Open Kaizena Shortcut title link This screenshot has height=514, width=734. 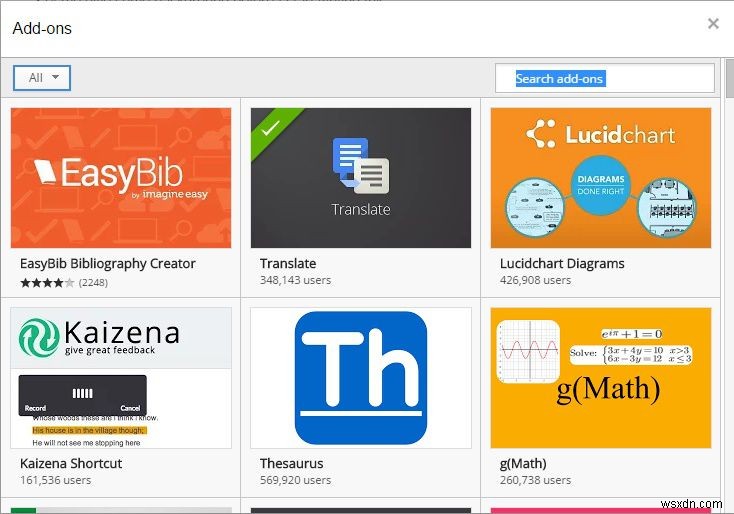[71, 463]
